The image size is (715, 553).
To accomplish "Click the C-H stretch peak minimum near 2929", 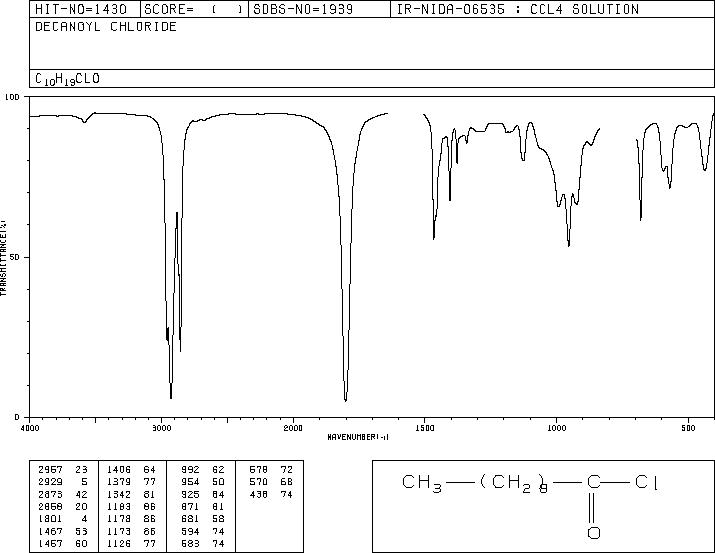I will (171, 397).
